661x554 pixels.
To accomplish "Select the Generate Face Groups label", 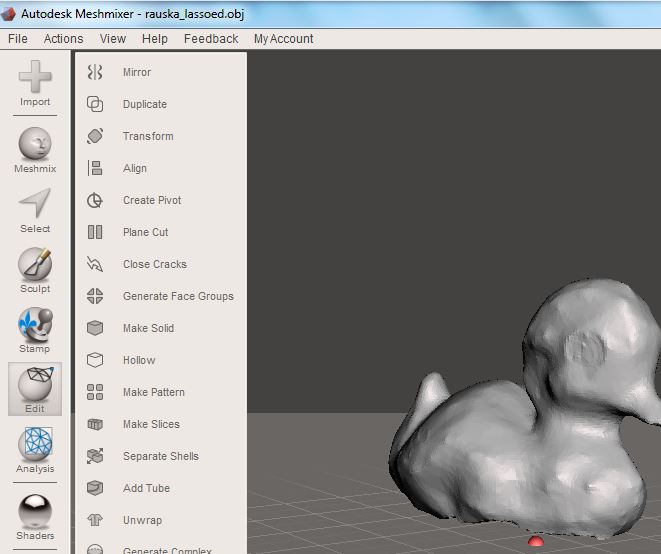I will (x=178, y=296).
